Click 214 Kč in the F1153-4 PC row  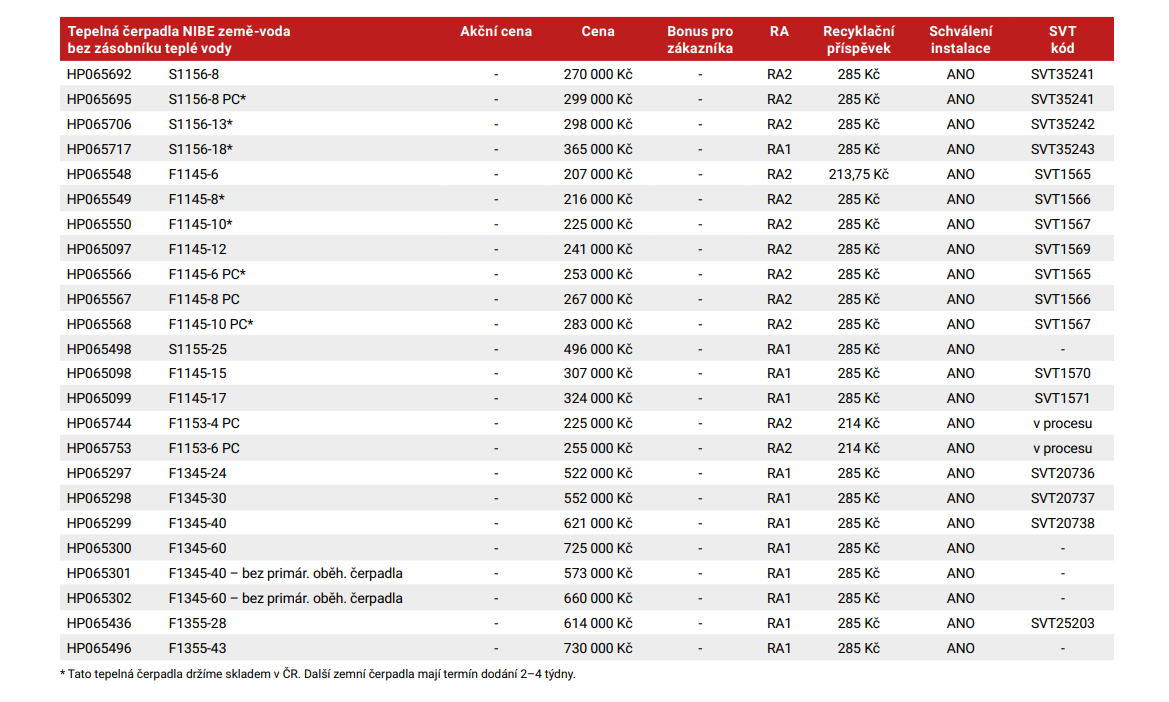pos(859,423)
